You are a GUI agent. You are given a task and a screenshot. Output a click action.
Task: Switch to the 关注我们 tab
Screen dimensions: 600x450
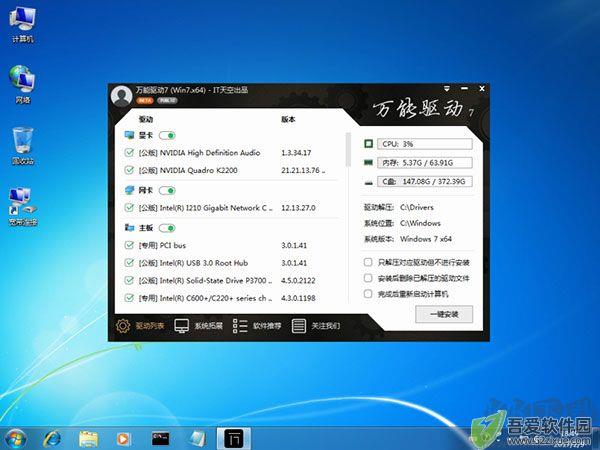tap(316, 326)
